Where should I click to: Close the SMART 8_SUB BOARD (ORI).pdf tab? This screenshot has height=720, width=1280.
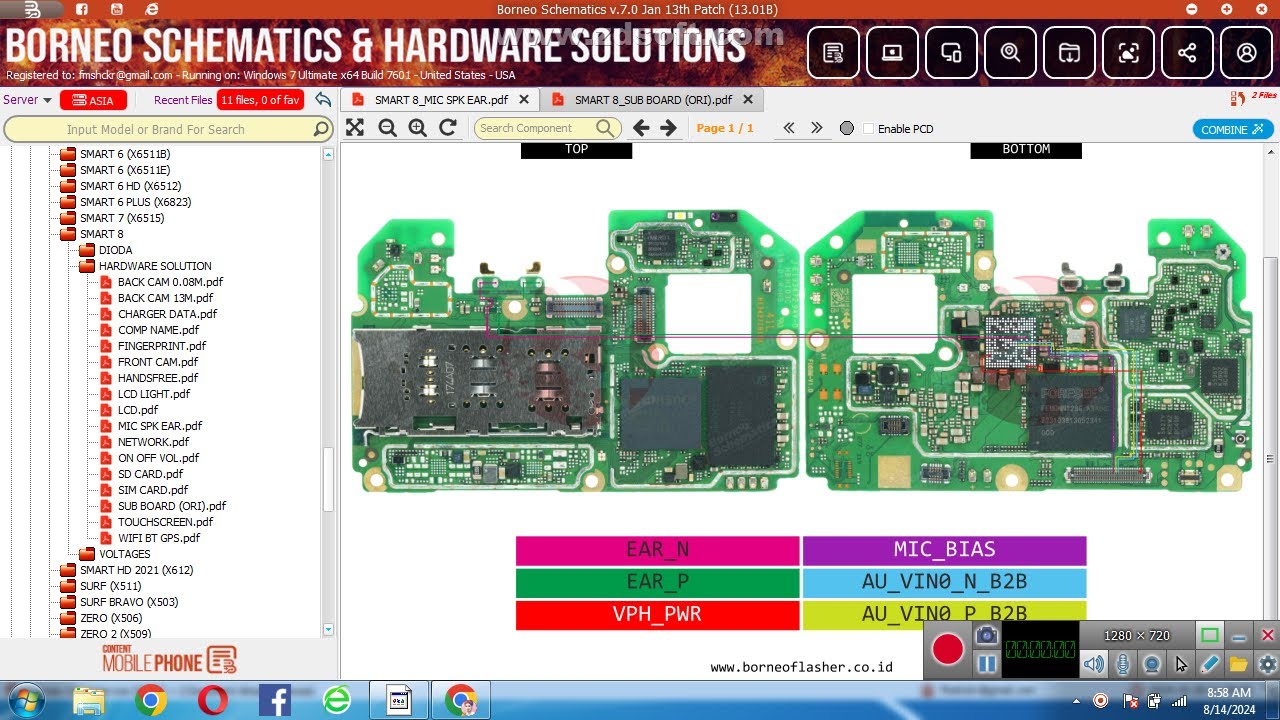tap(747, 100)
